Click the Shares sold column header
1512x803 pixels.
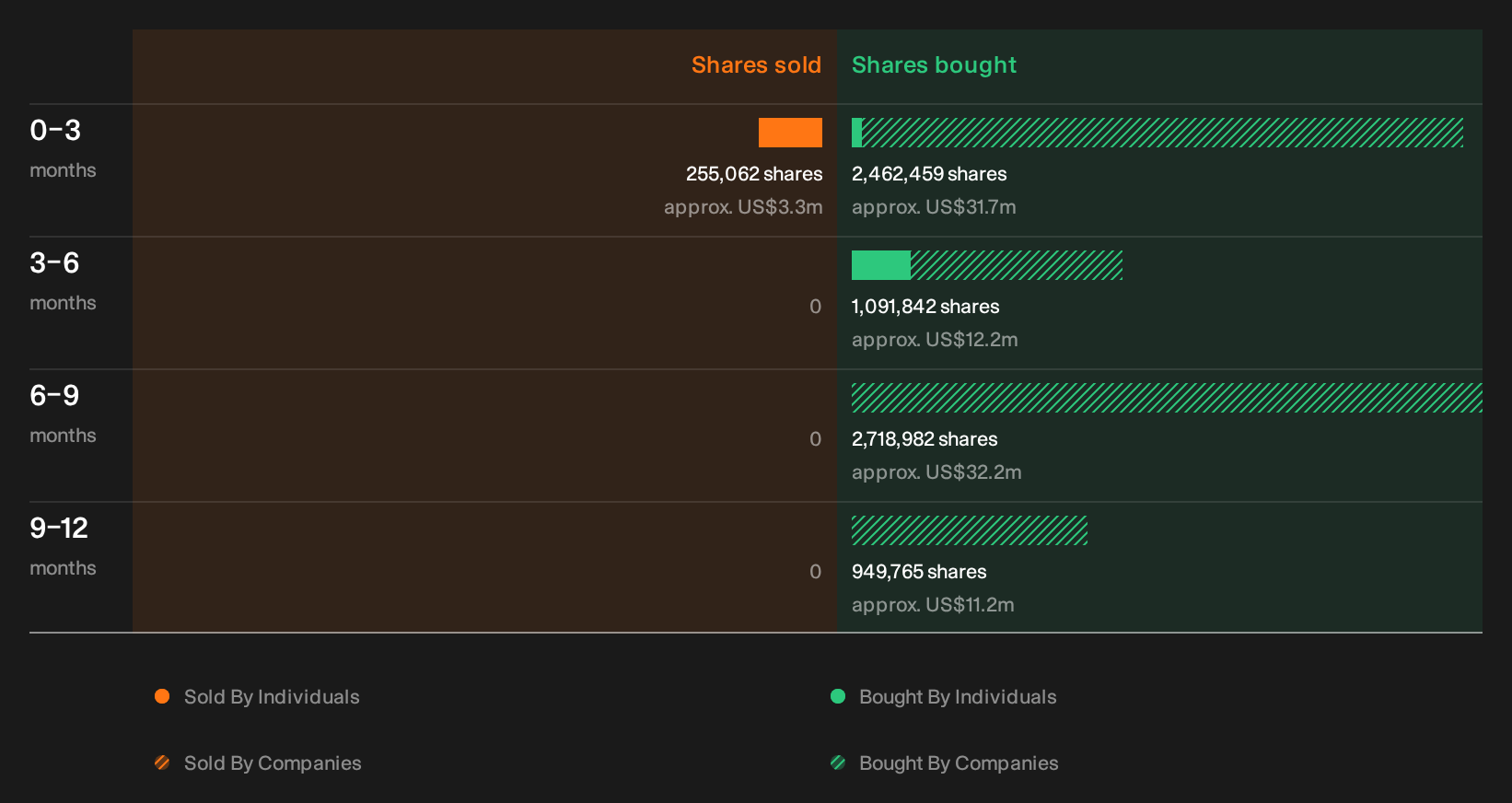756,65
